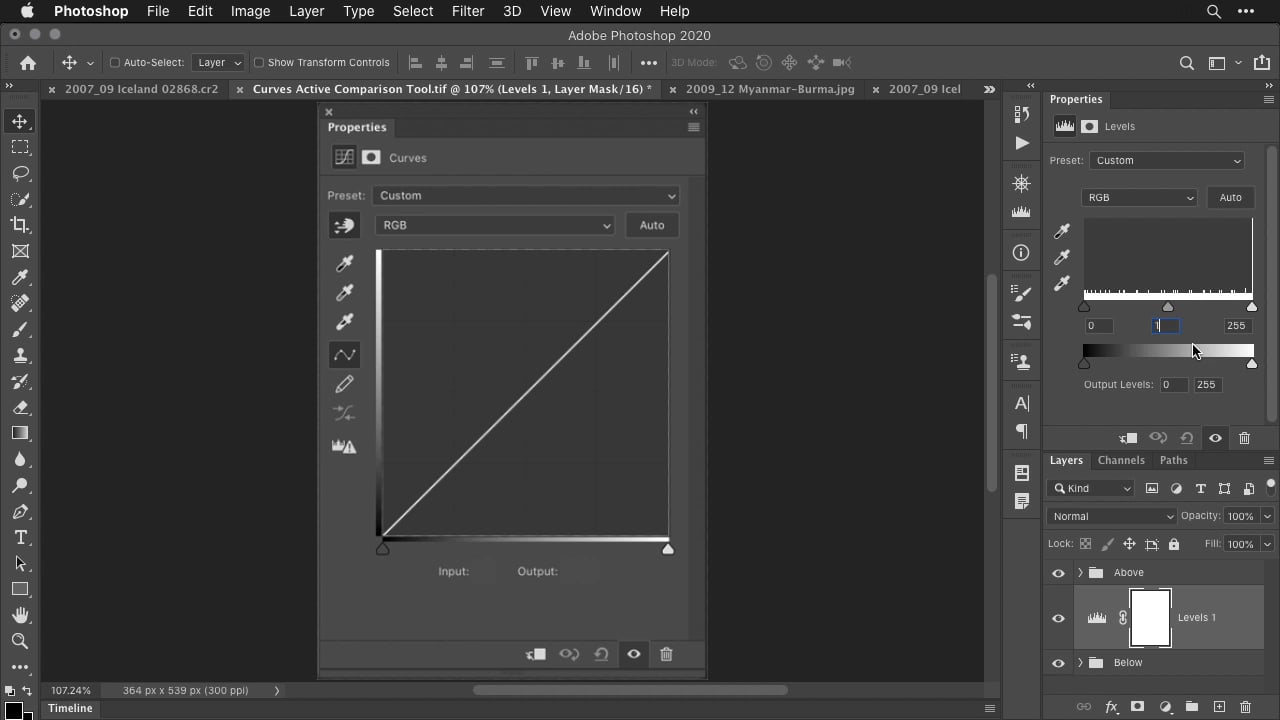Image resolution: width=1280 pixels, height=720 pixels.
Task: Click the Levels midtone value field
Action: click(1167, 326)
